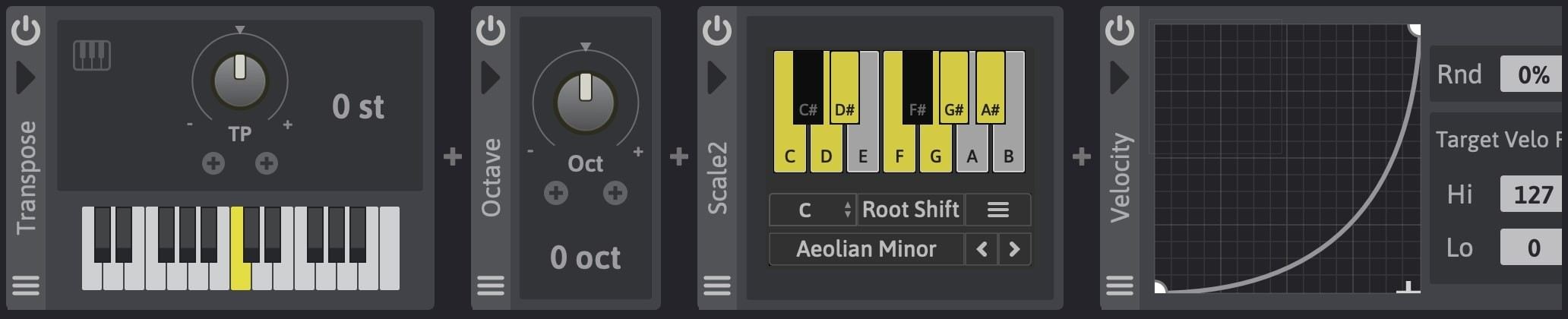Select the next scale with right arrow
This screenshot has height=319, width=1568.
point(1014,249)
